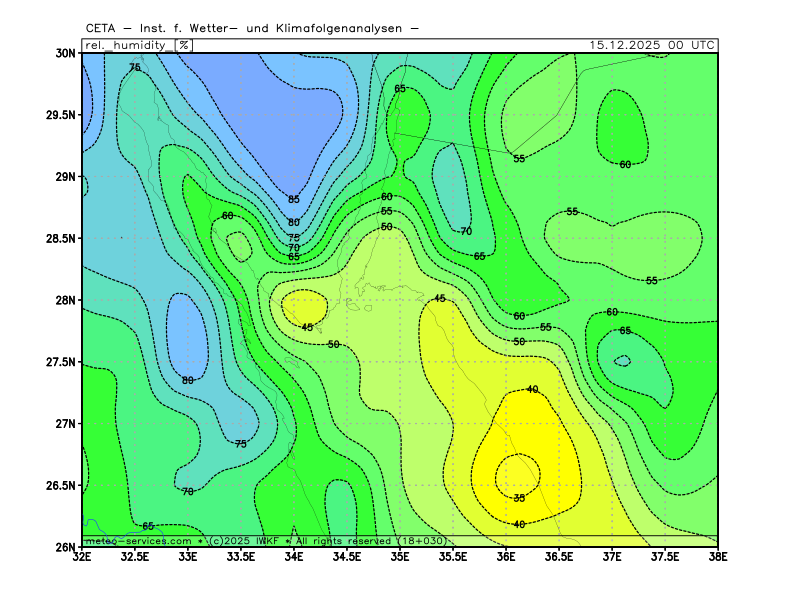Viewport: 800px width, 600px height.
Task: Click the 40 label above yellow region
Action: pyautogui.click(x=532, y=390)
